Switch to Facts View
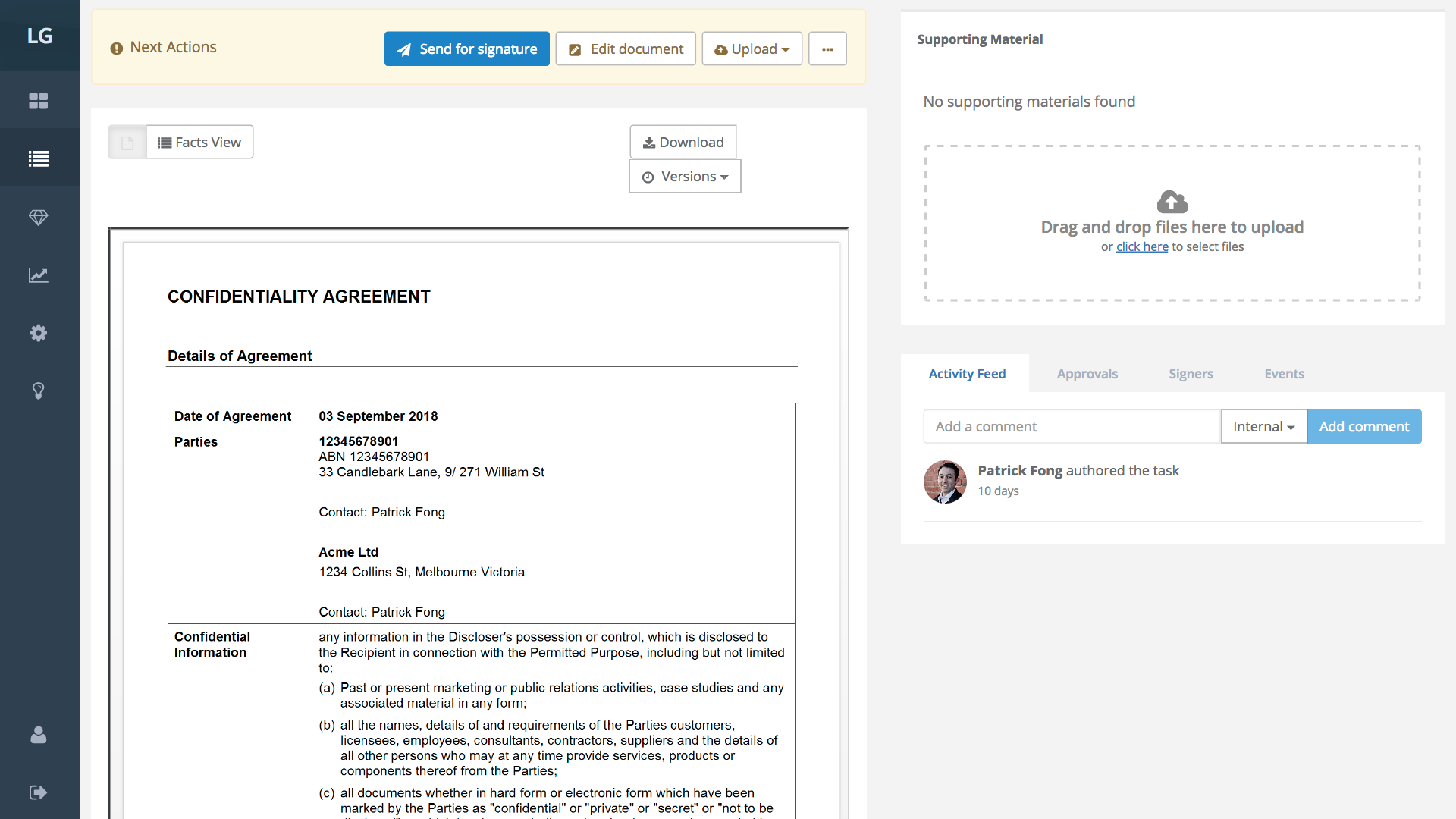This screenshot has height=819, width=1456. pos(200,143)
